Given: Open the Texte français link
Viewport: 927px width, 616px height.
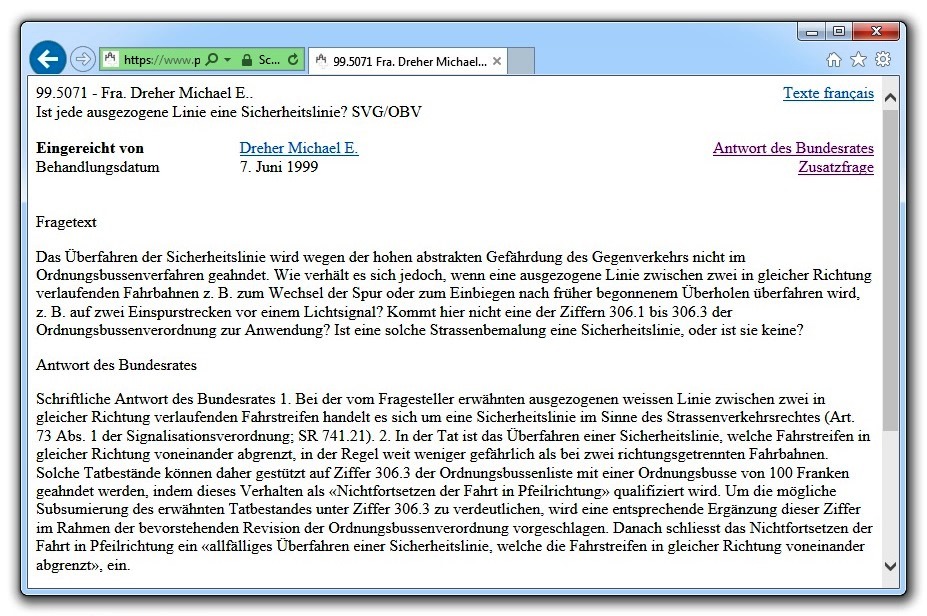Looking at the screenshot, I should tap(828, 93).
